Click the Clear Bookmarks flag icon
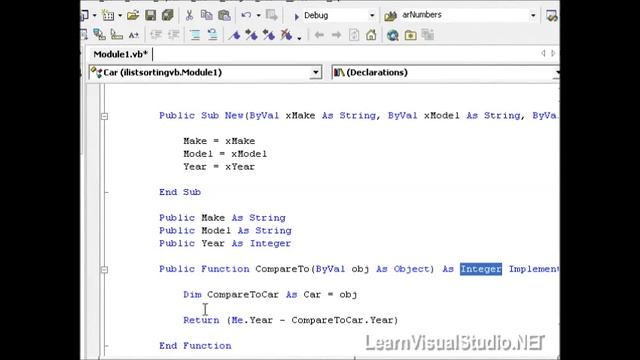Screen dimensions: 640x360 (286, 35)
